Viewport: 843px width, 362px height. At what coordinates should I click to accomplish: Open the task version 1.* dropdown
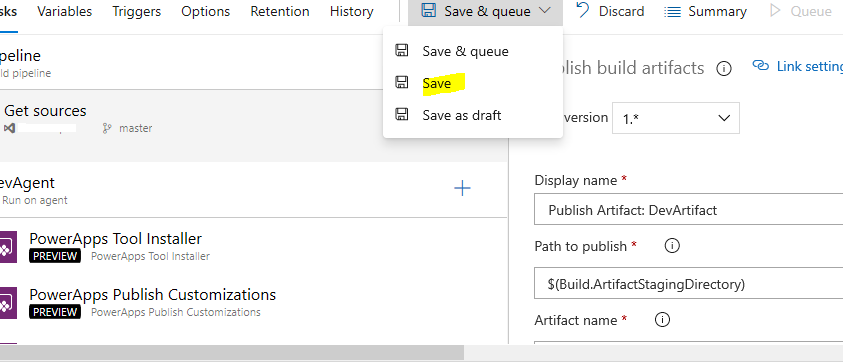point(676,118)
